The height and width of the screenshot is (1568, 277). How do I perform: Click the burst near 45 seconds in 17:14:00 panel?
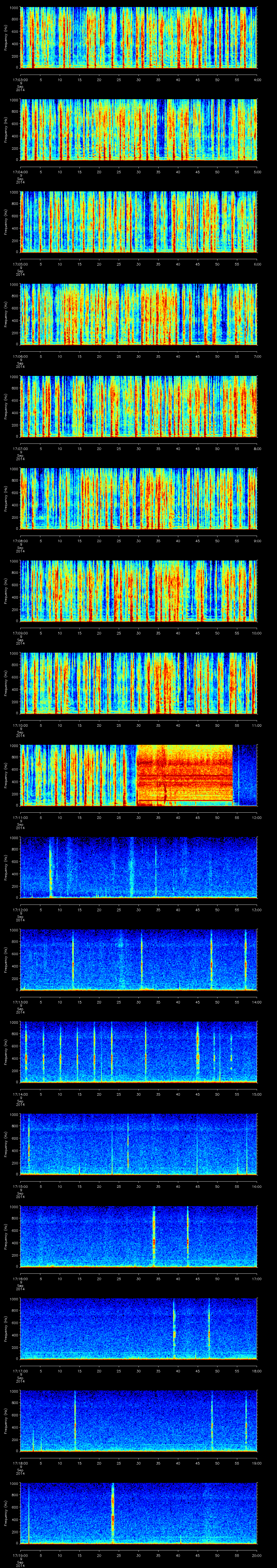point(198,1050)
